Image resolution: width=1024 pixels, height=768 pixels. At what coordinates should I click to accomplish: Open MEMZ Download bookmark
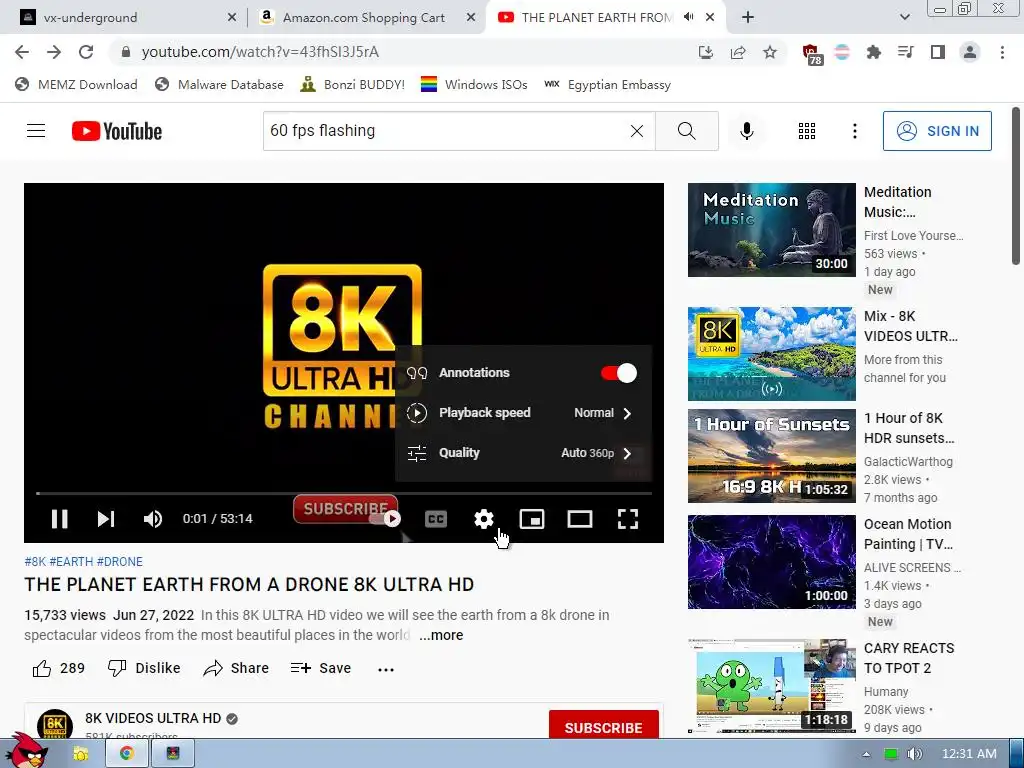point(77,84)
